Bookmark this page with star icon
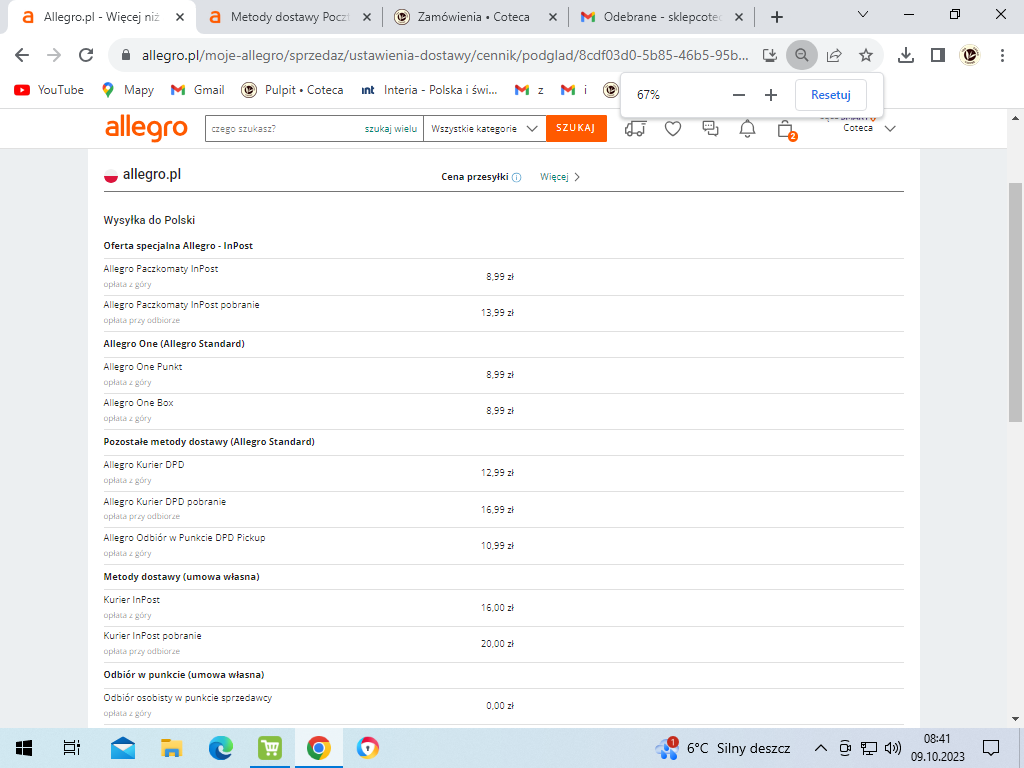Screen dimensions: 1024x768 (x=866, y=55)
